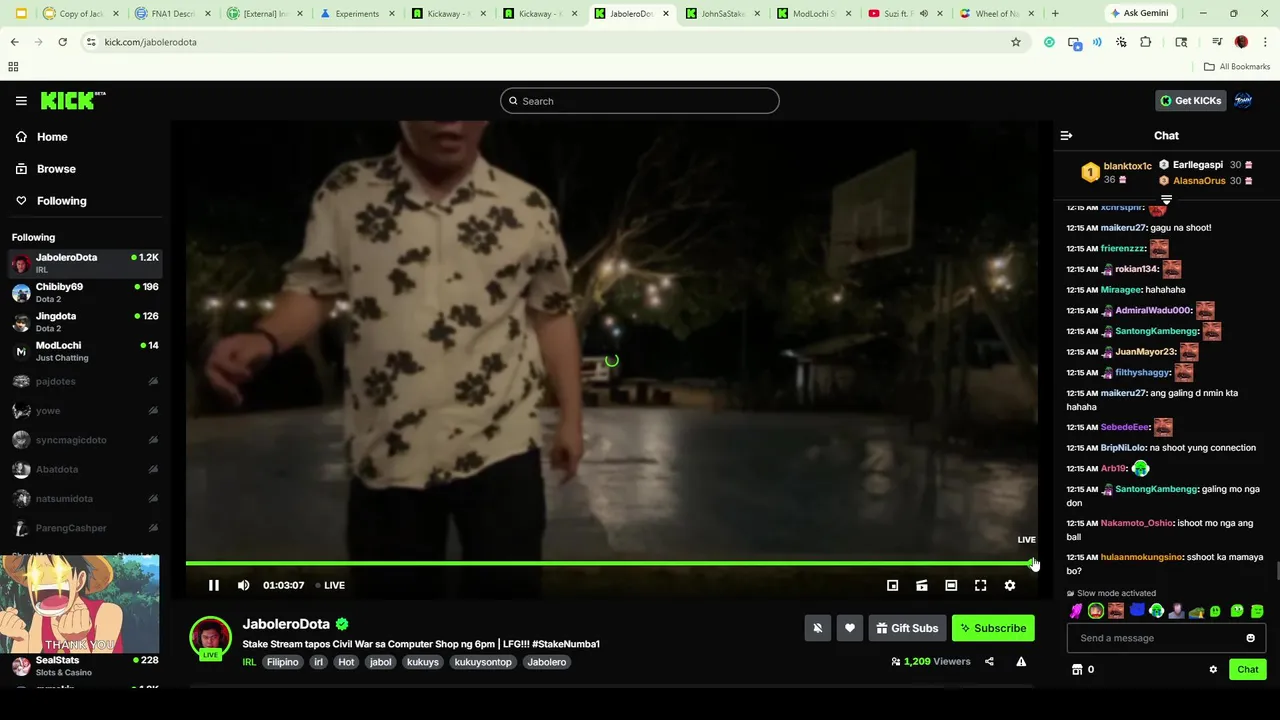The height and width of the screenshot is (720, 1280).
Task: Open Chibiby69 channel in Following list
Action: (85, 292)
